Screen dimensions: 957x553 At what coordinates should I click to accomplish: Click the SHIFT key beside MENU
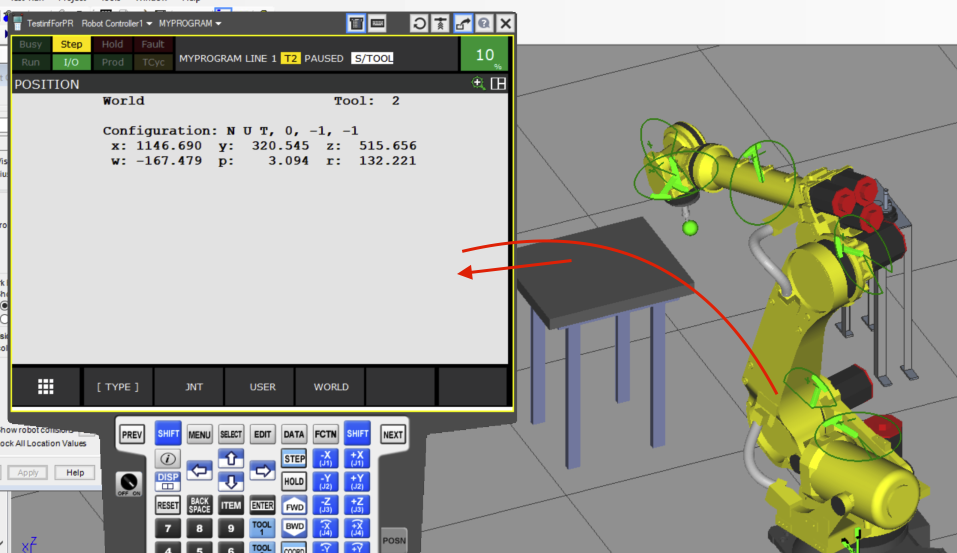(x=168, y=434)
